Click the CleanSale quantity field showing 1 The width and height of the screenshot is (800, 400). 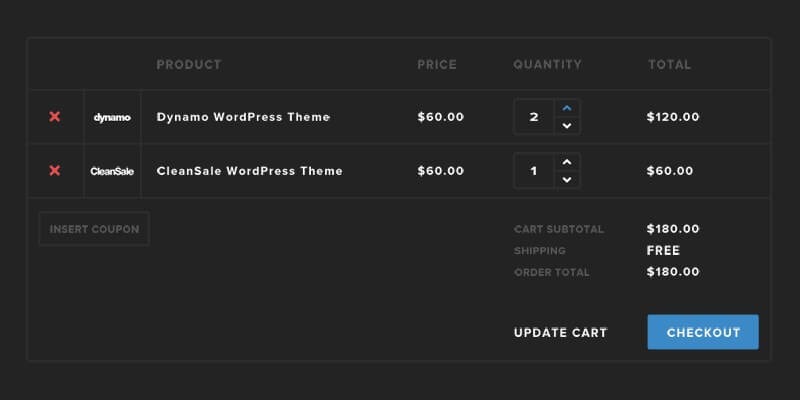click(x=534, y=171)
